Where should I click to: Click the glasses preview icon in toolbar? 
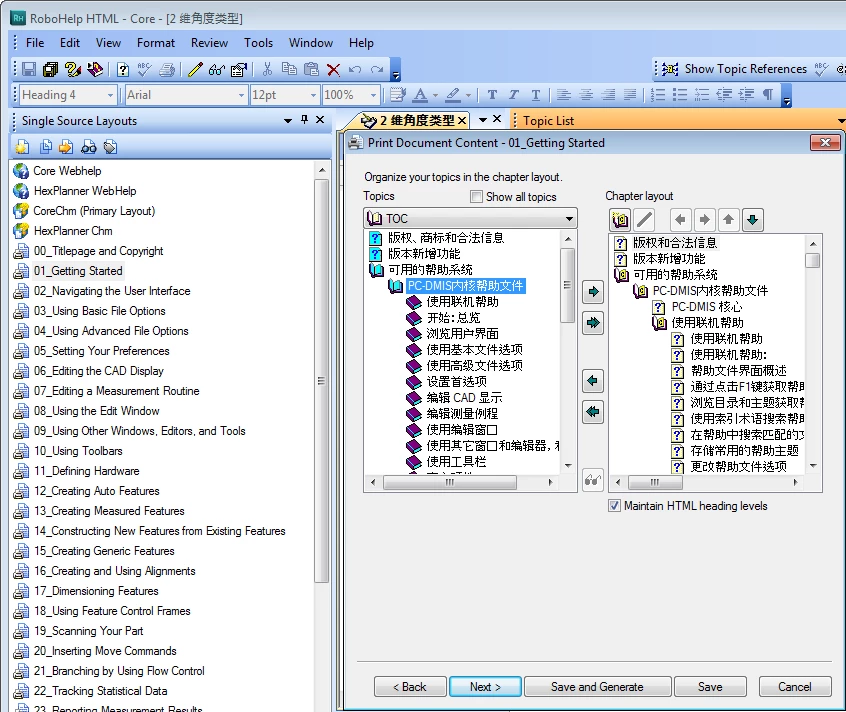coord(217,69)
